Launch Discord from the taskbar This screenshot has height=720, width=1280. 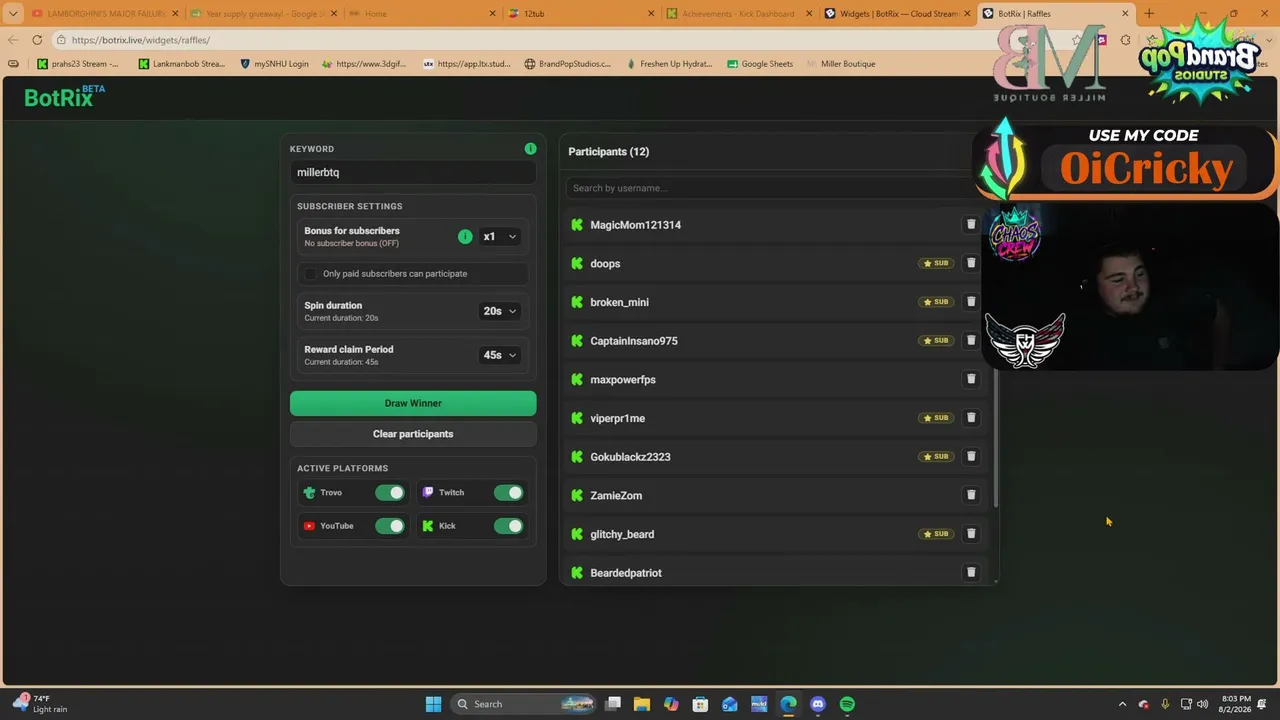coord(818,704)
